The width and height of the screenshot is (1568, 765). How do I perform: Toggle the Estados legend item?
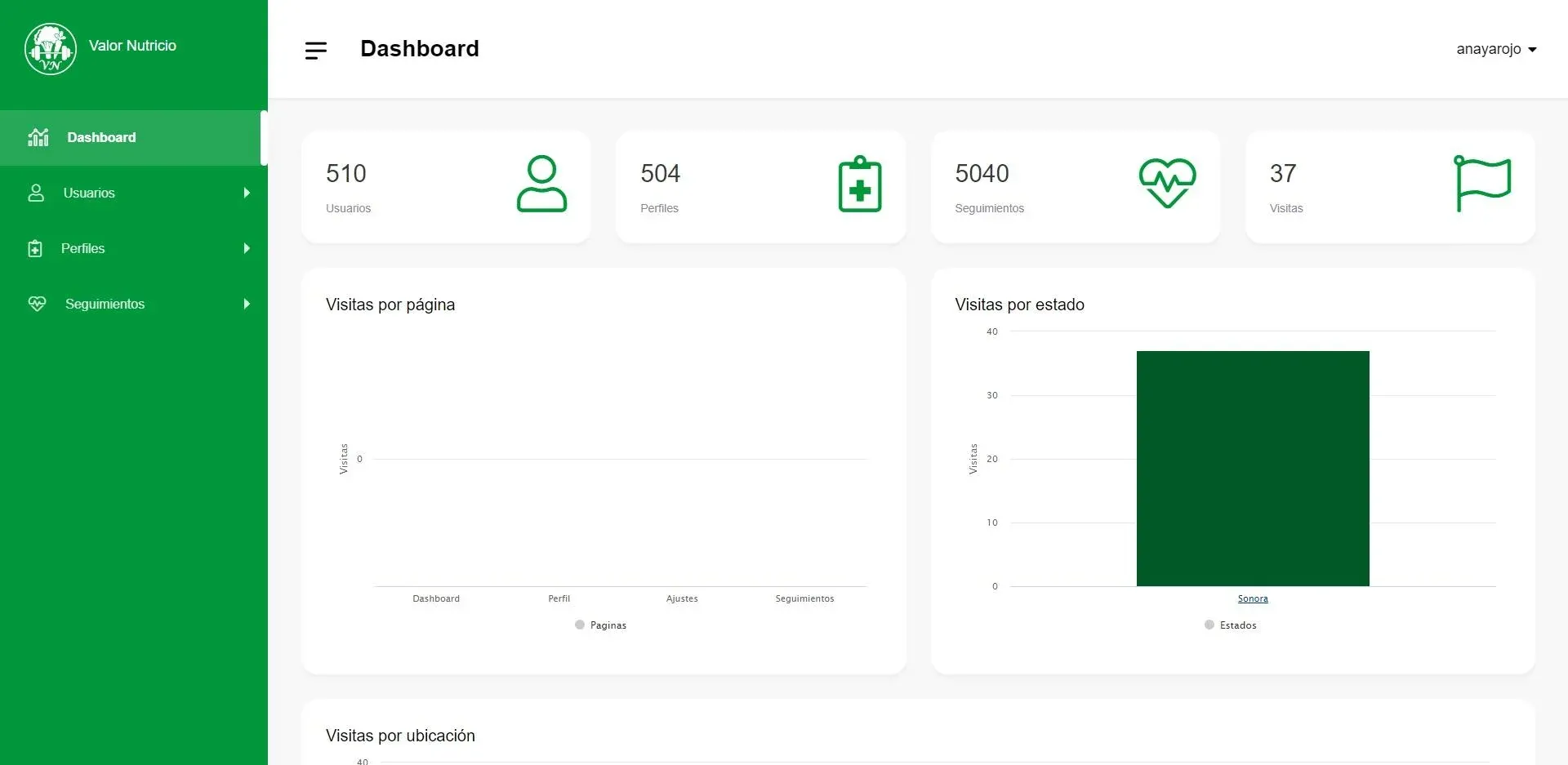click(x=1231, y=625)
